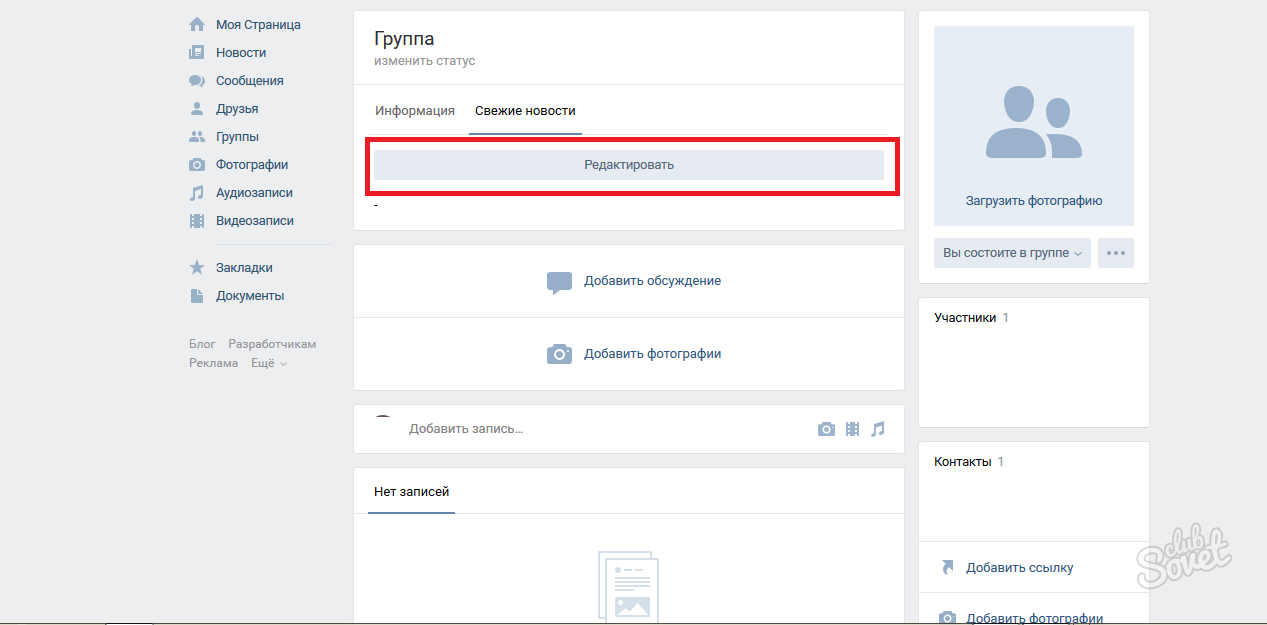Click Загрузить фотографию link

(1034, 201)
